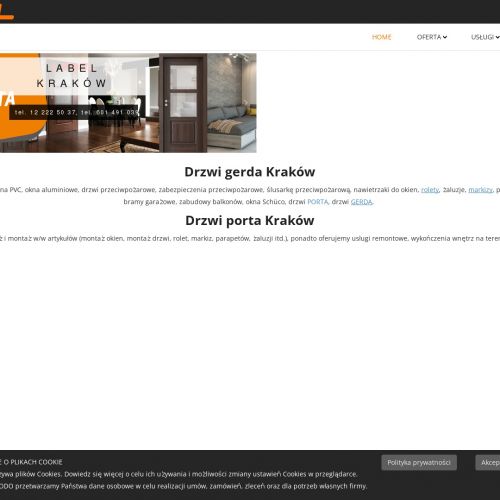Select the LABEL KRAKÓW banner text
500x500 pixels.
pyautogui.click(x=72, y=76)
